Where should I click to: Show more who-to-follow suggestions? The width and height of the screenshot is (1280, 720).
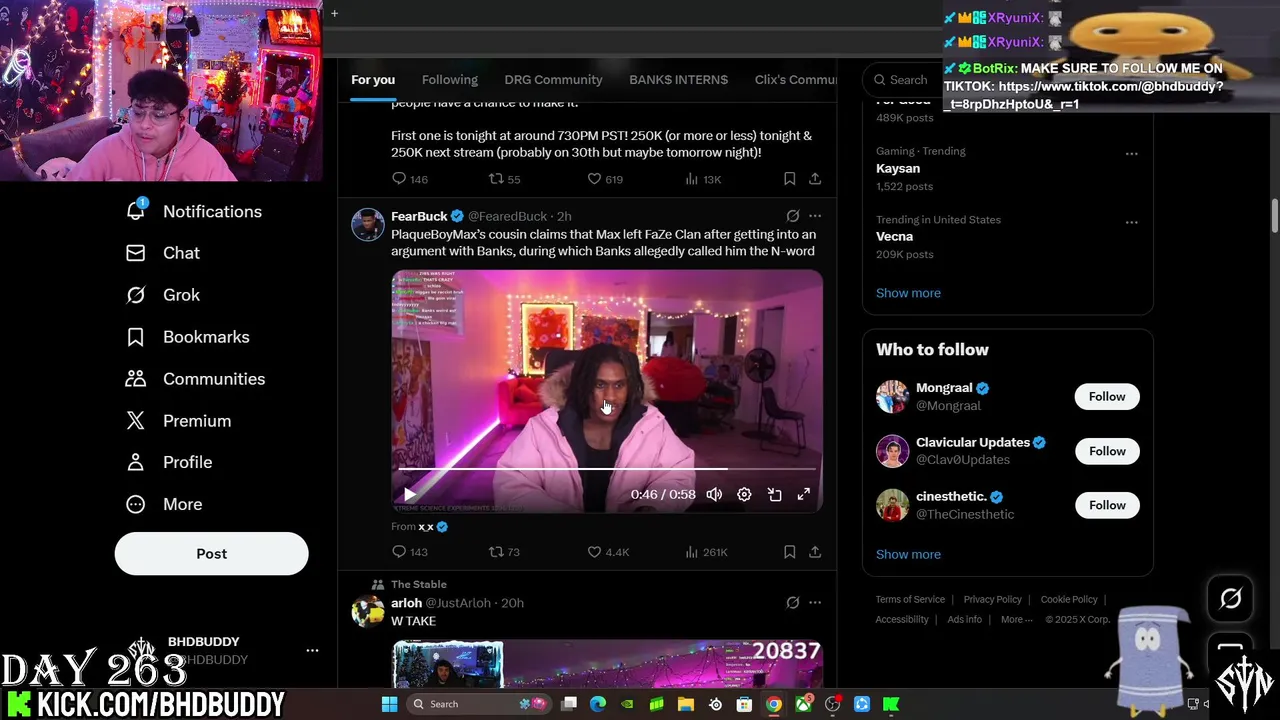(x=908, y=554)
